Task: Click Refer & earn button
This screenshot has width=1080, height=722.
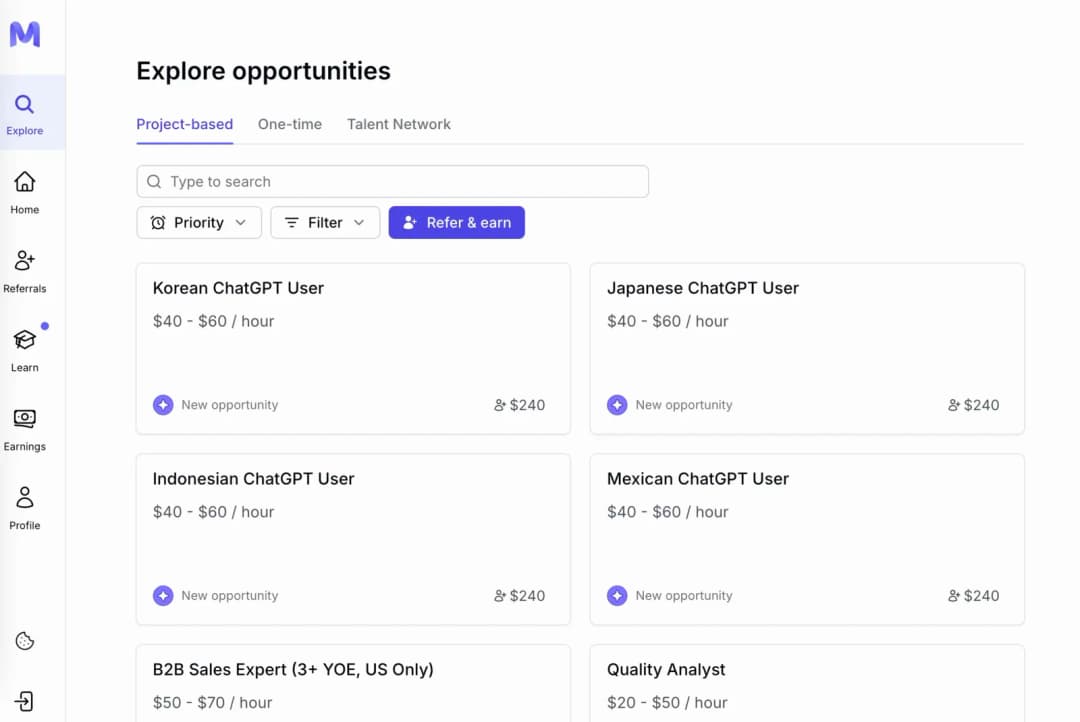Action: pos(457,223)
